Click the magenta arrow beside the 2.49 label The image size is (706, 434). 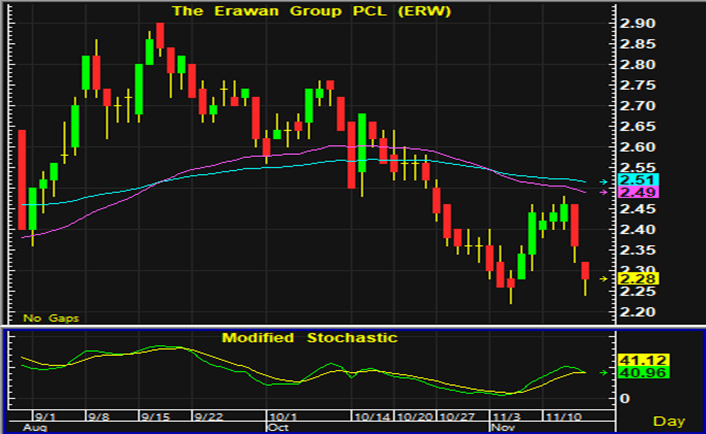pyautogui.click(x=603, y=192)
